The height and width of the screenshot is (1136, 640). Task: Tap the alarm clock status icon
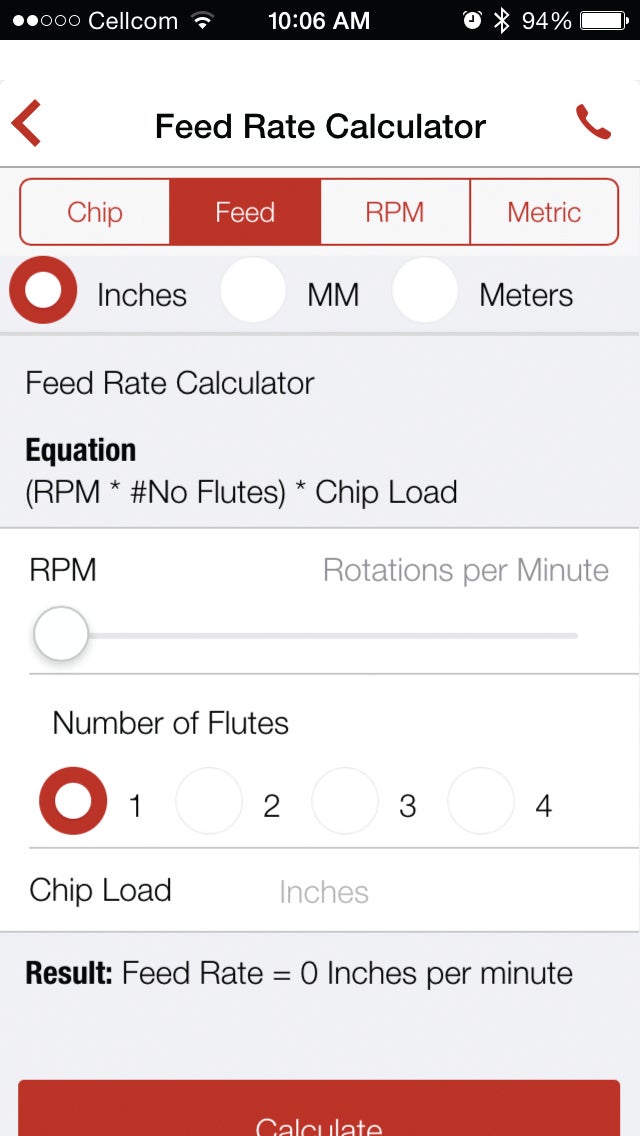(472, 20)
